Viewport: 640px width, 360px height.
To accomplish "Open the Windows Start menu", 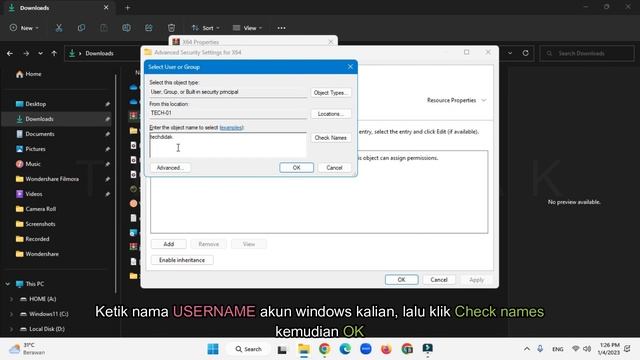I will (213, 349).
